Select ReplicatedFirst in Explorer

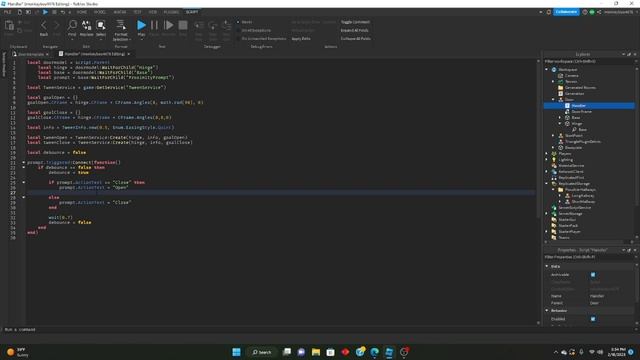pos(571,178)
